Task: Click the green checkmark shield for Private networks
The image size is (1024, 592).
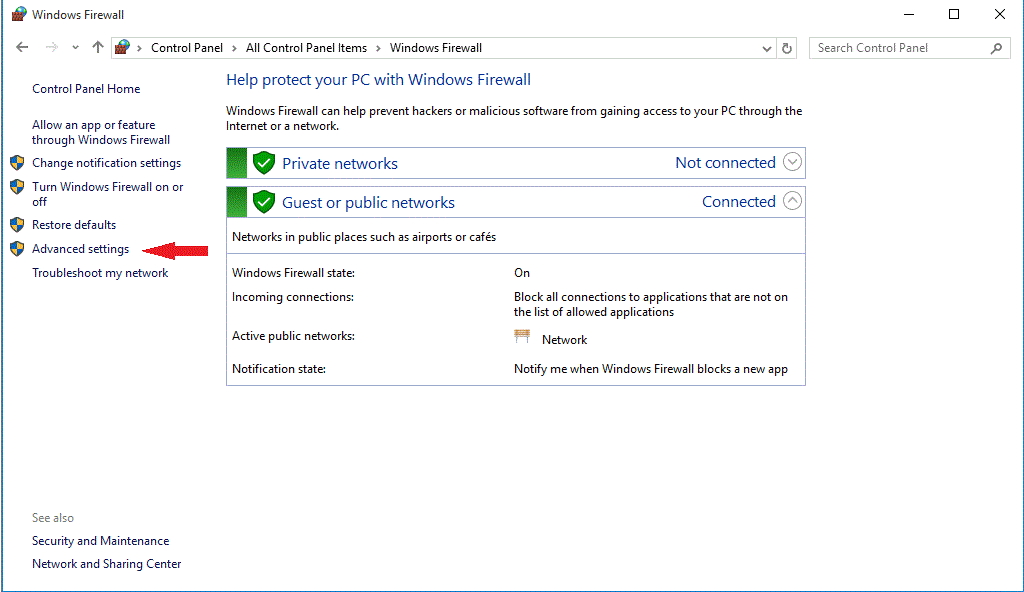Action: click(263, 162)
